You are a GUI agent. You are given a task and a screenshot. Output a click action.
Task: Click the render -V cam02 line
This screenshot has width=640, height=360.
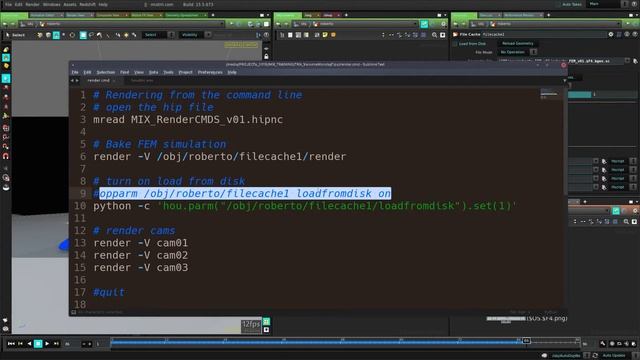[141, 255]
